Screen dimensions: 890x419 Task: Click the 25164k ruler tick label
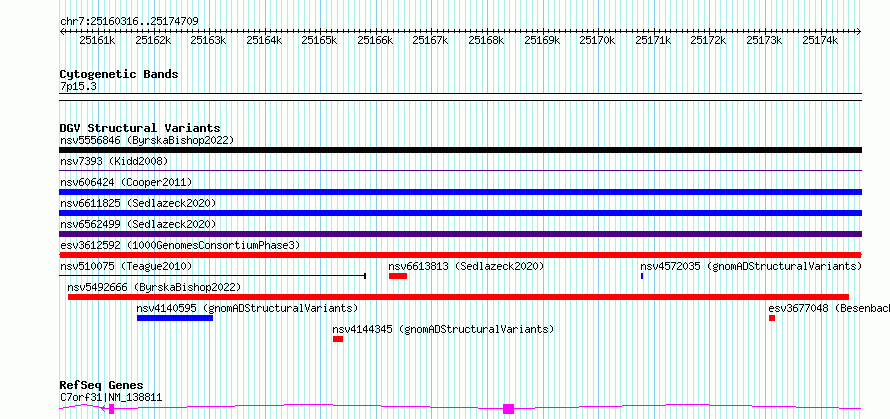tap(264, 41)
